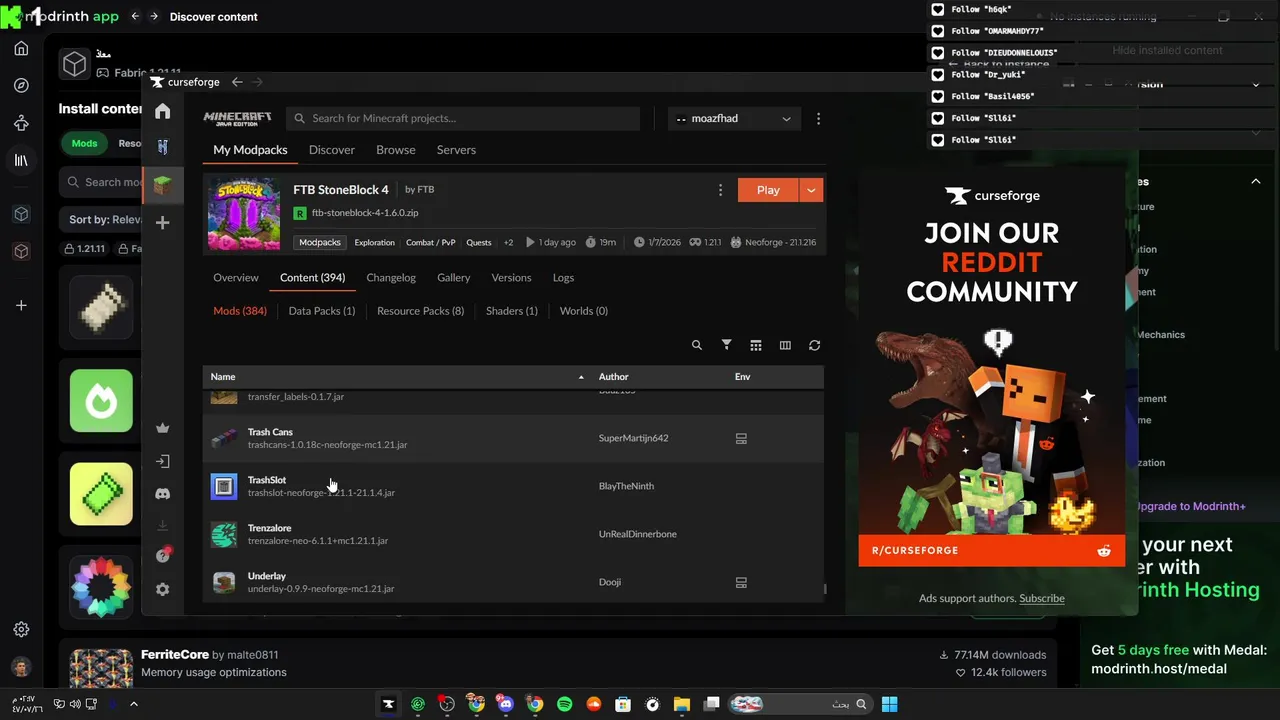Screen dimensions: 1280x720
Task: Open CurseForge help icon with red badge
Action: 163,556
